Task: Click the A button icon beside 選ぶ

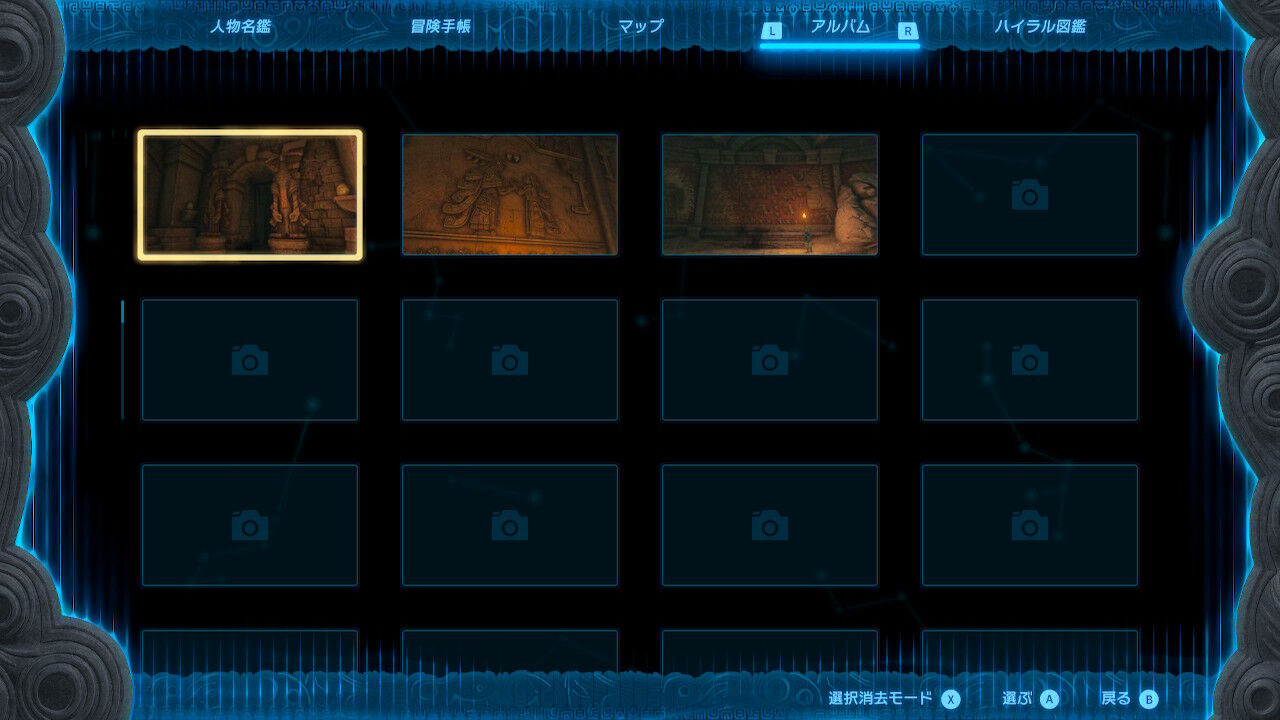Action: [x=1049, y=699]
